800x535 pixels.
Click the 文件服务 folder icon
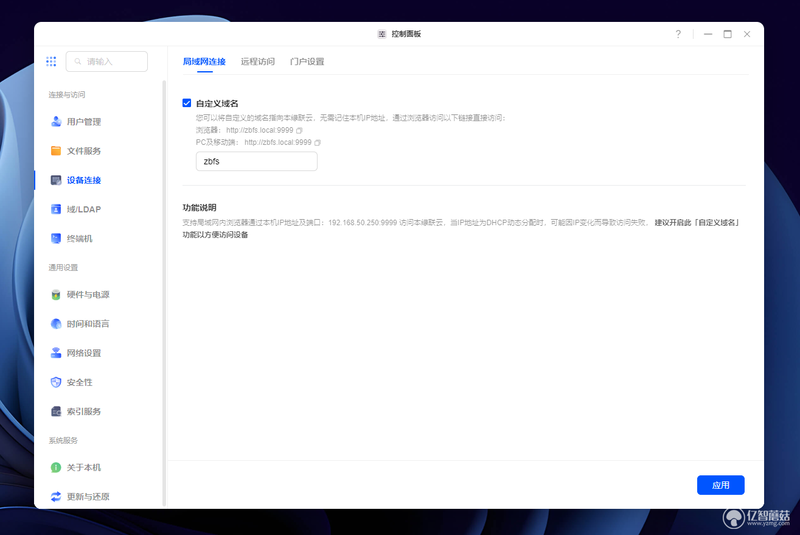pos(56,150)
